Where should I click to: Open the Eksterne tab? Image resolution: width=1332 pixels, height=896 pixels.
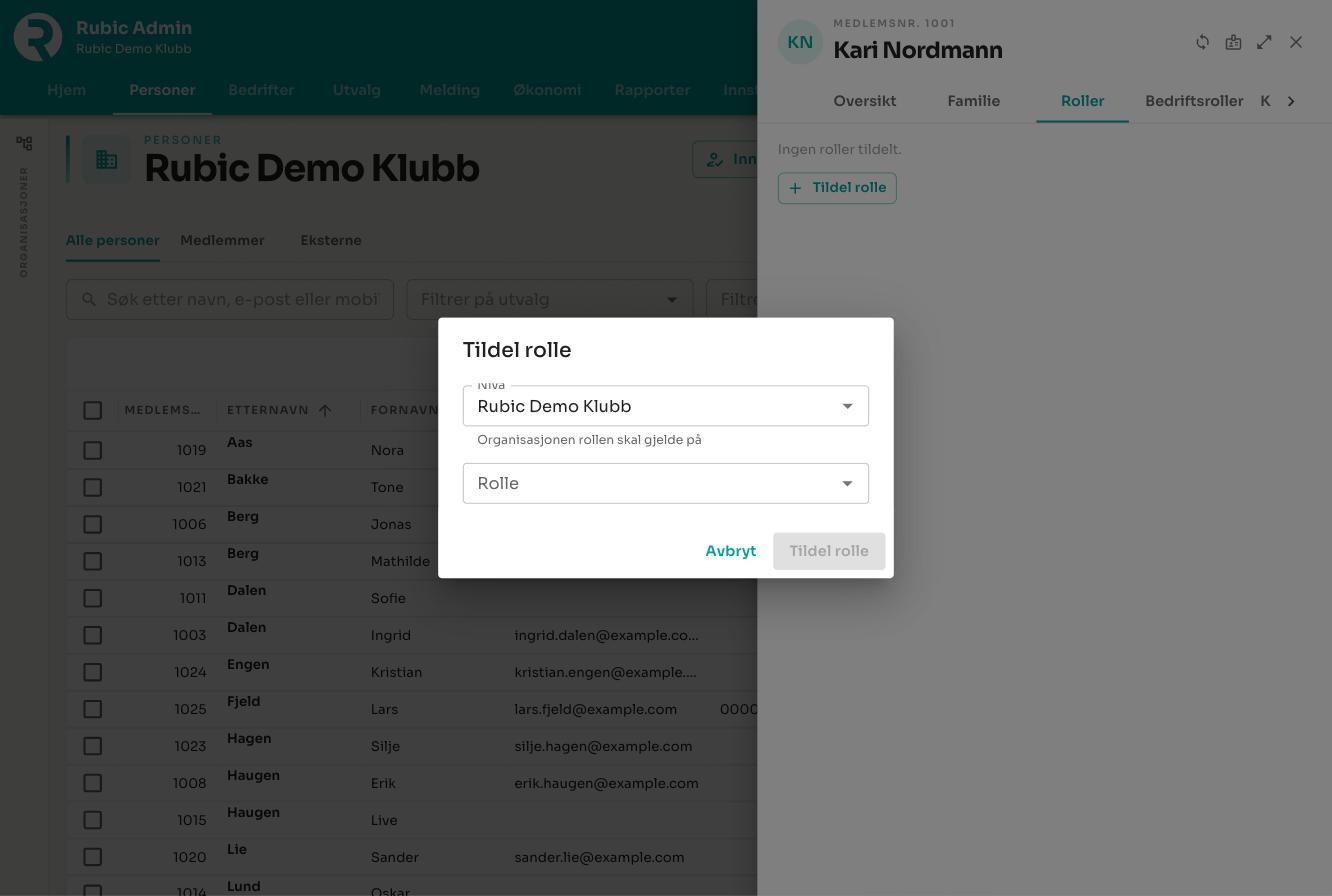click(x=331, y=240)
